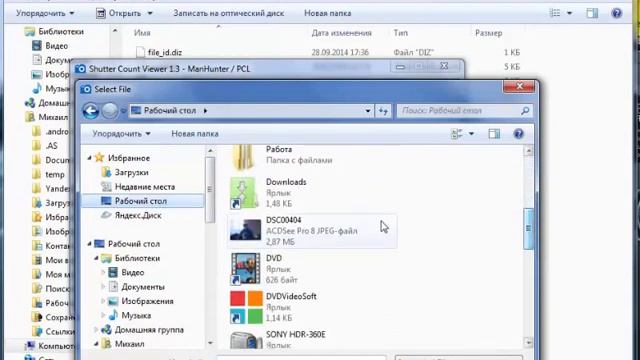Screen dimensions: 640x360
Task: Open Упорядочить menu in background Explorer window
Action: pyautogui.click(x=45, y=13)
